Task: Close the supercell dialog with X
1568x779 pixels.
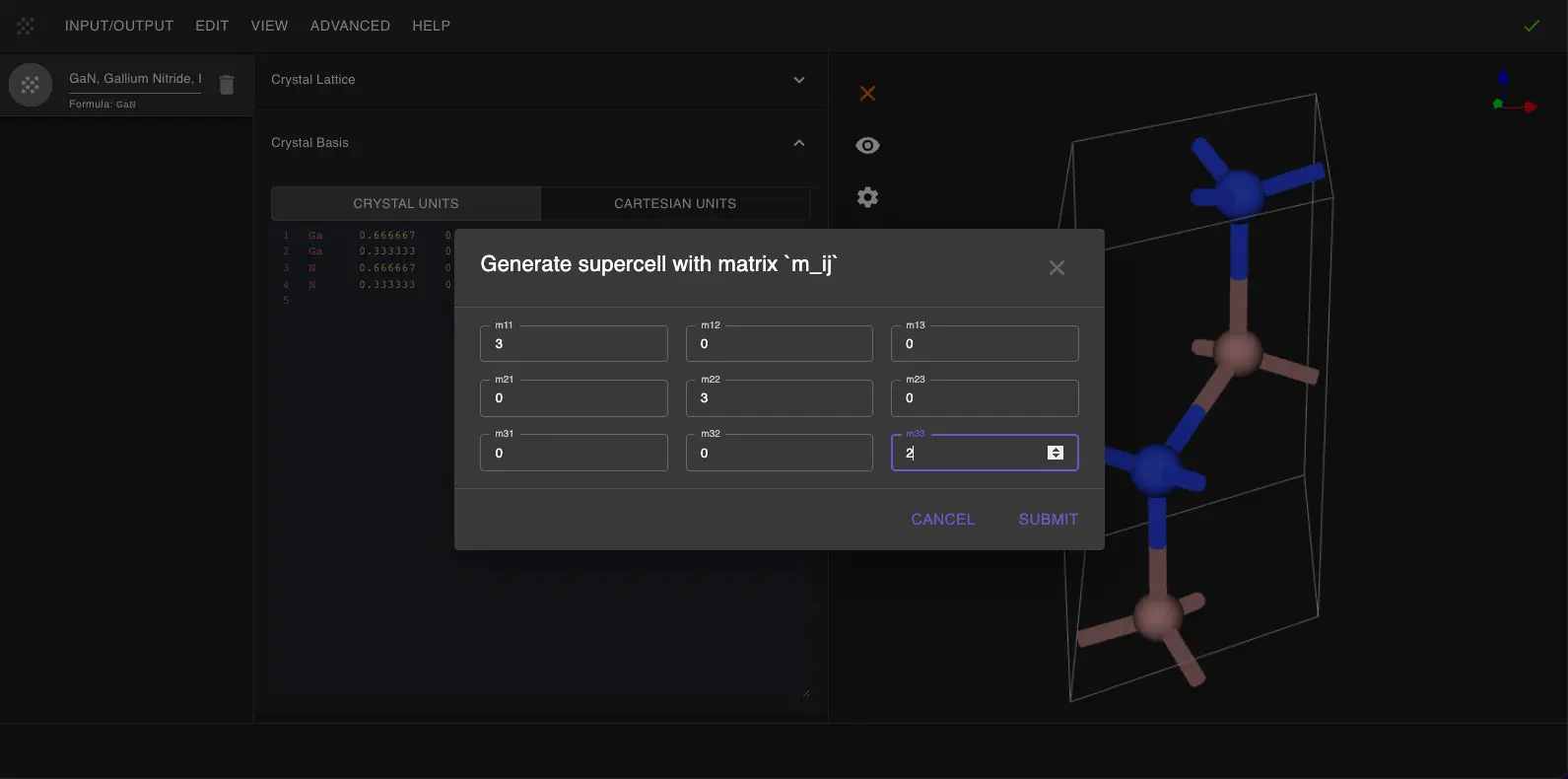Action: click(x=1057, y=268)
